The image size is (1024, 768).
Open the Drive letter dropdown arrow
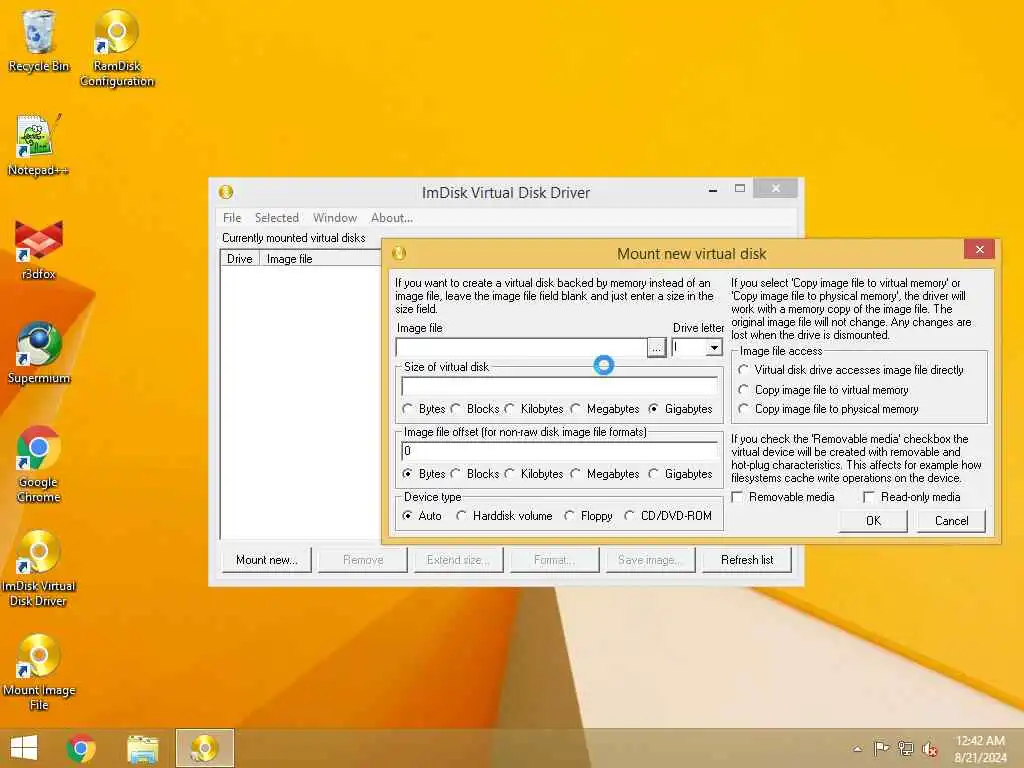tap(714, 348)
